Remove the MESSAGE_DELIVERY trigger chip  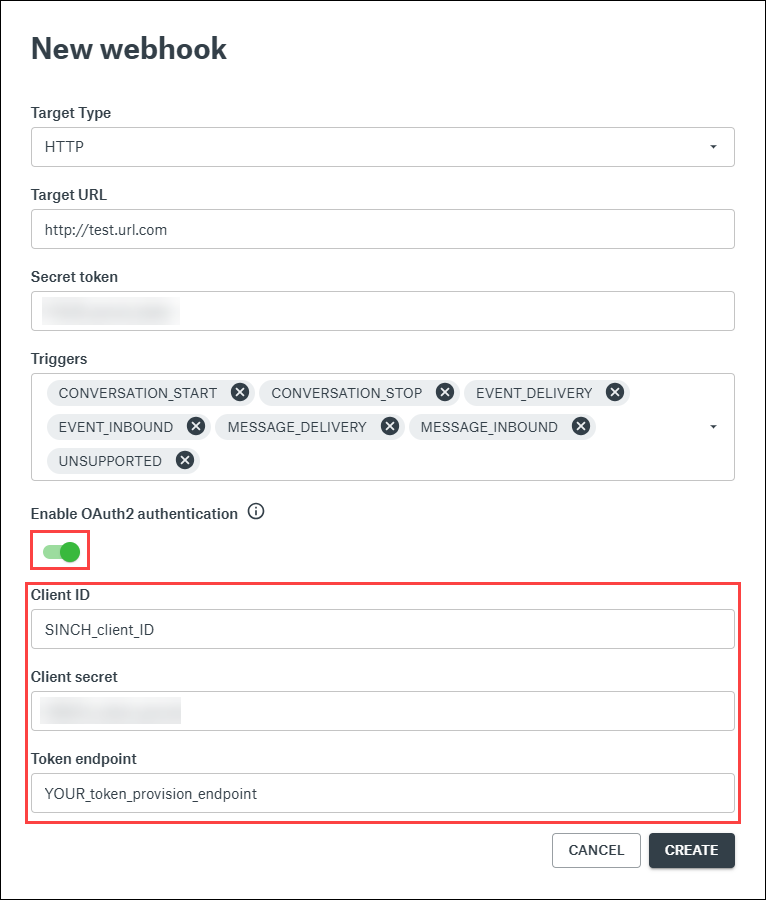(x=390, y=427)
